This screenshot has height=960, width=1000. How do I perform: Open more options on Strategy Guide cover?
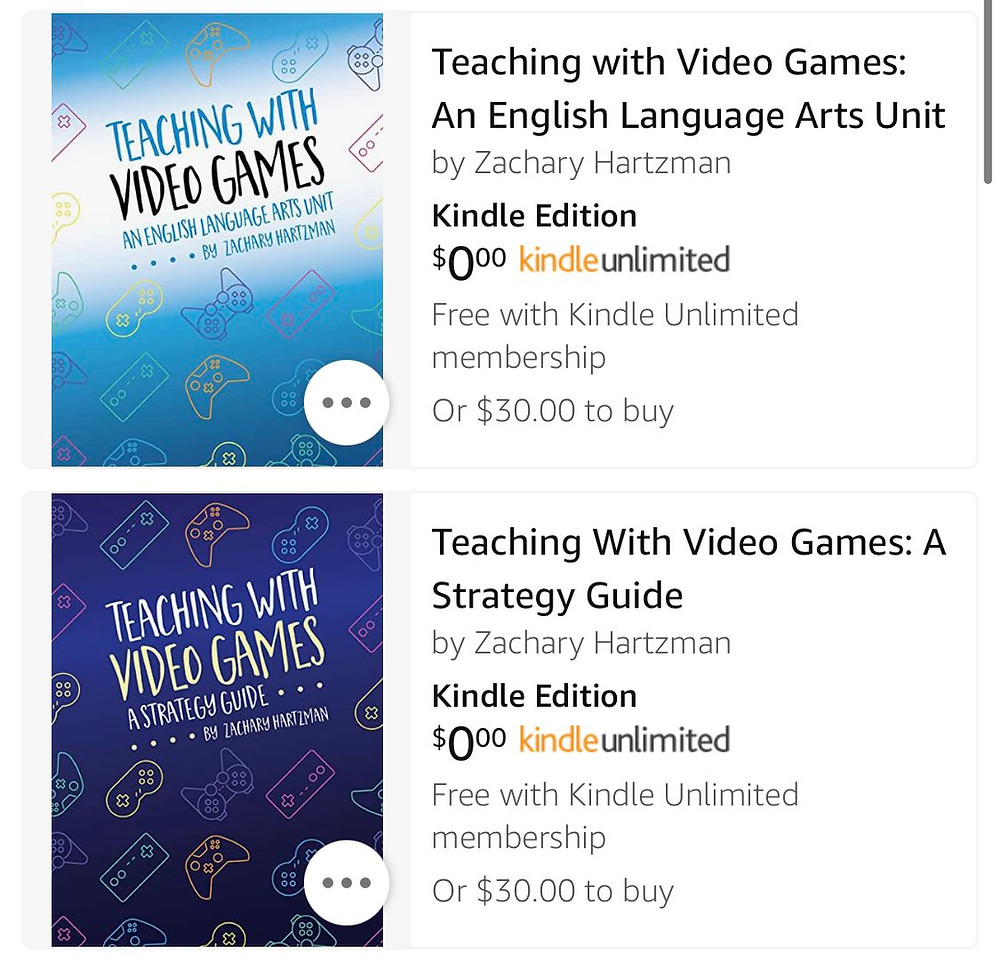346,883
